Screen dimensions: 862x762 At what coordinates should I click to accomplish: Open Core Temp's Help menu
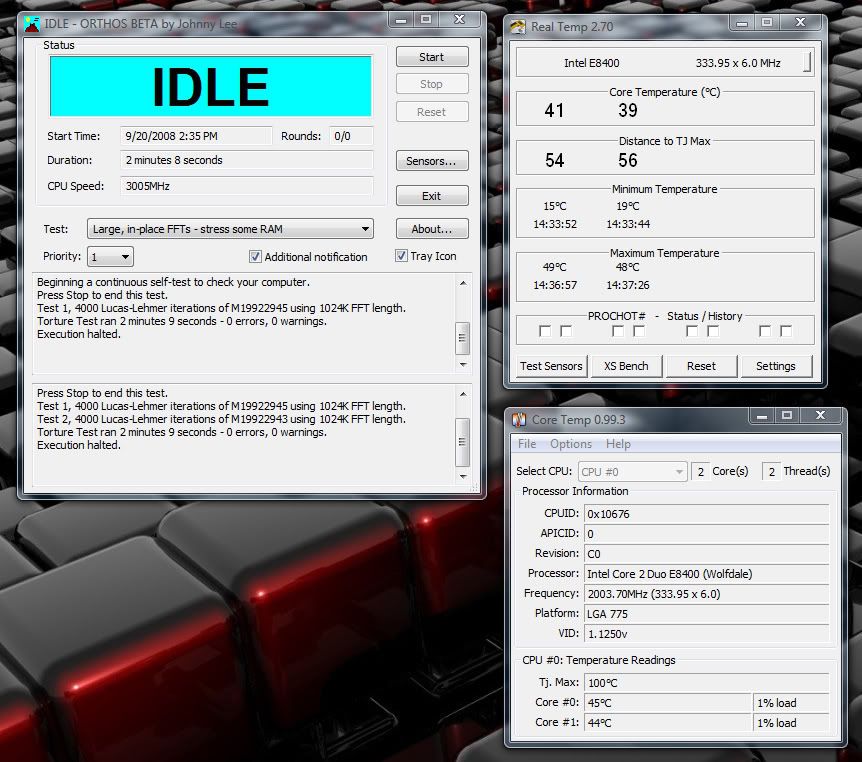[x=618, y=444]
